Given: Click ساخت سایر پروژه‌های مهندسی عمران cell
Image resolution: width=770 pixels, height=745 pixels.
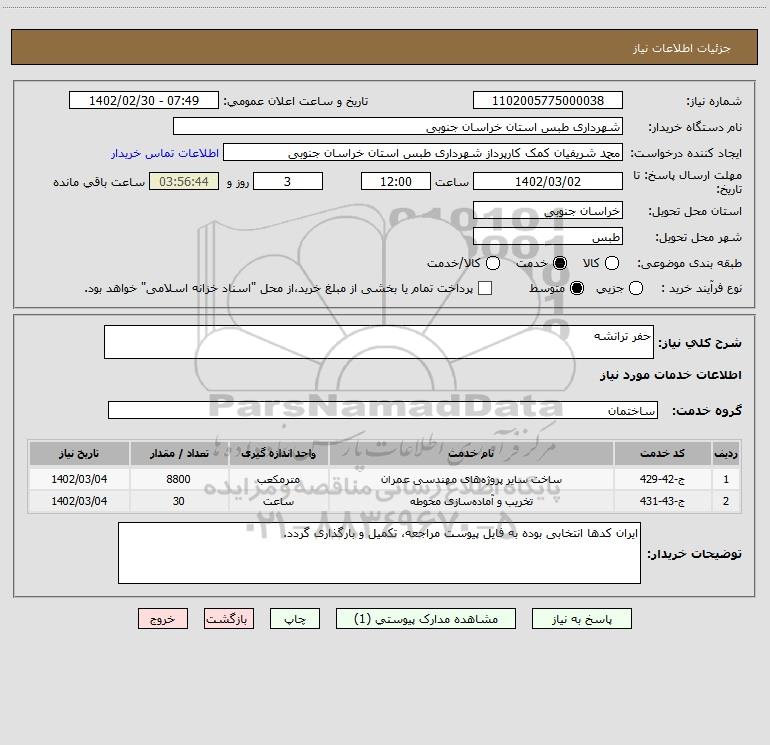Looking at the screenshot, I should pyautogui.click(x=471, y=479).
